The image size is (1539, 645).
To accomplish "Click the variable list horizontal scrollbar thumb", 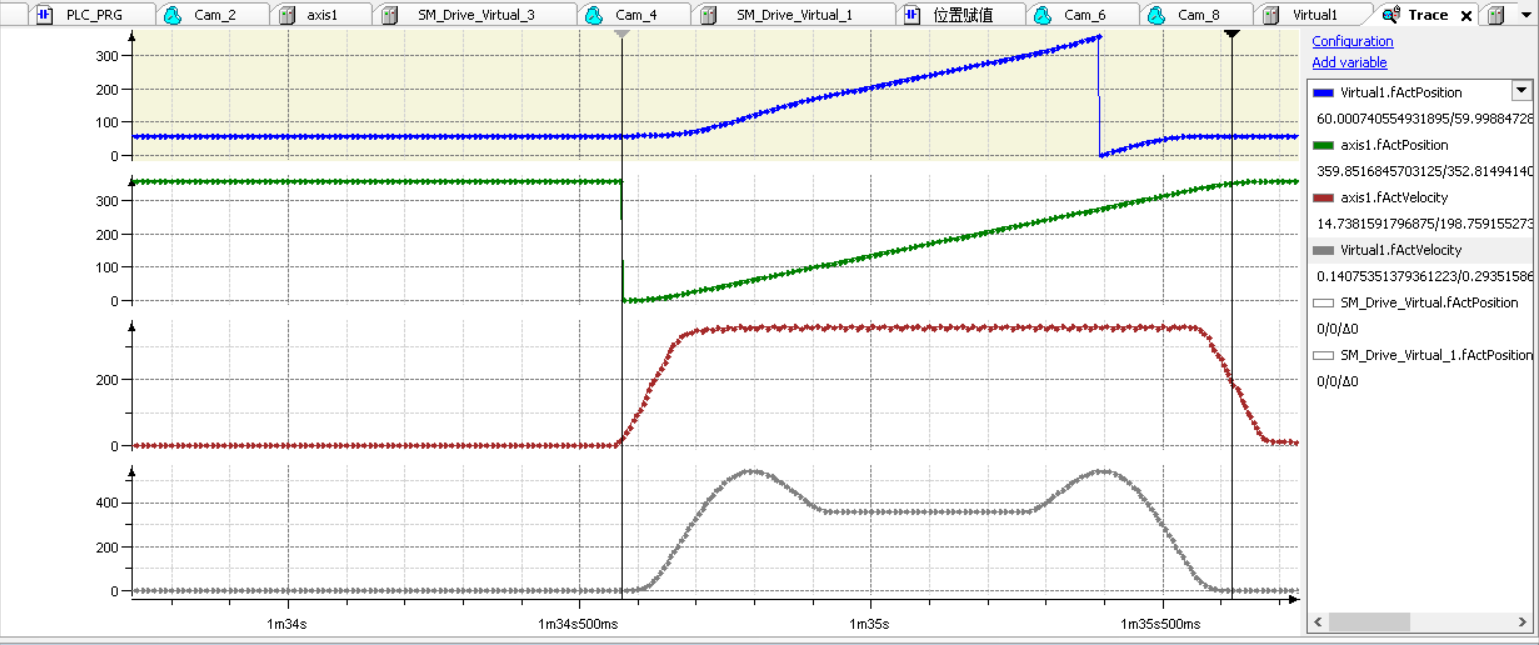I will 1369,622.
